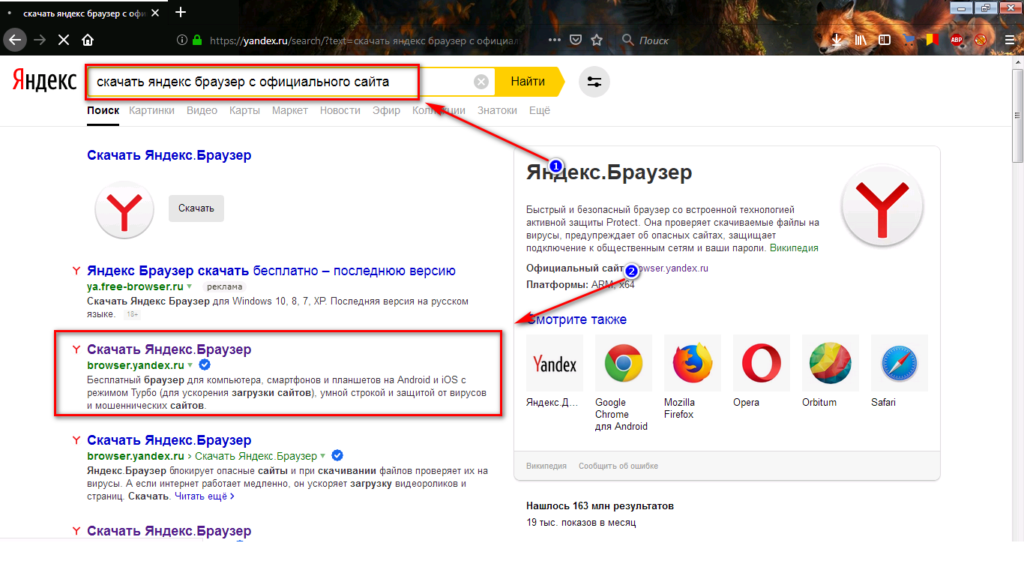
Task: Open the top Скачать Яндекс.Браузер heading link
Action: [x=169, y=155]
